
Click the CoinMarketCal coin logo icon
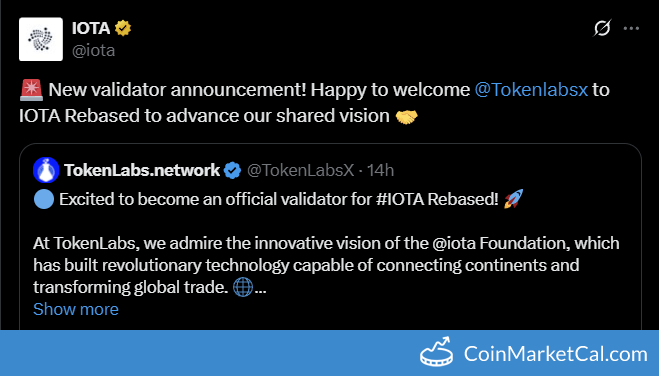click(437, 352)
